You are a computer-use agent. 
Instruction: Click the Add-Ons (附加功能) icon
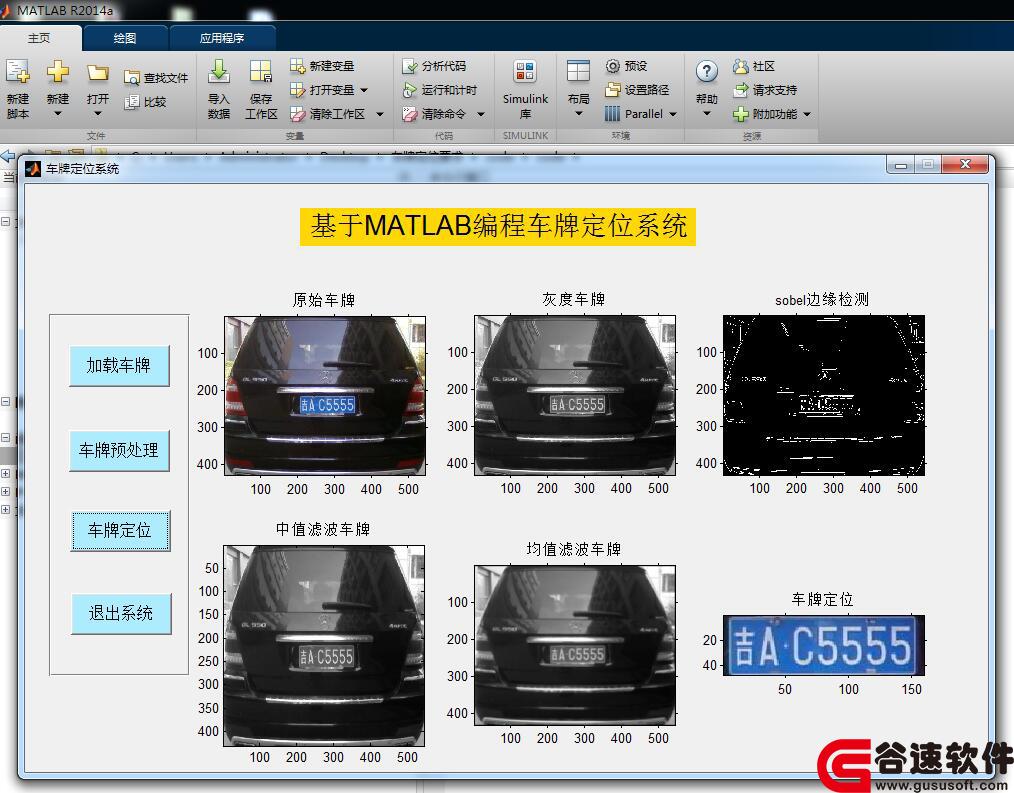pyautogui.click(x=740, y=114)
